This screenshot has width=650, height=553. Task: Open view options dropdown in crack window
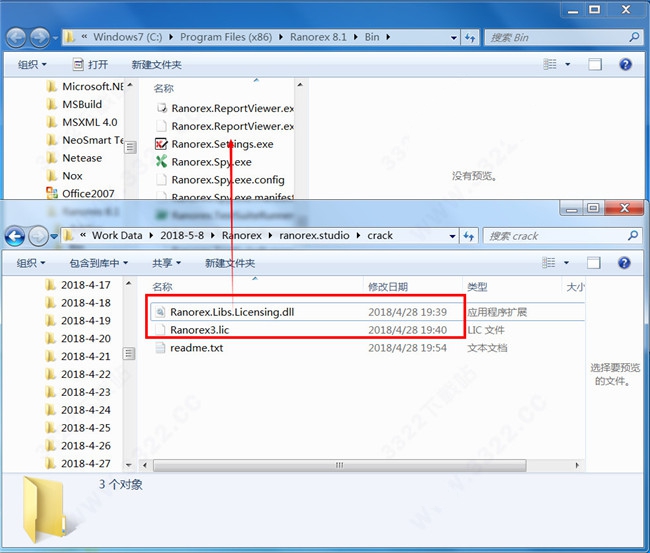tap(566, 263)
